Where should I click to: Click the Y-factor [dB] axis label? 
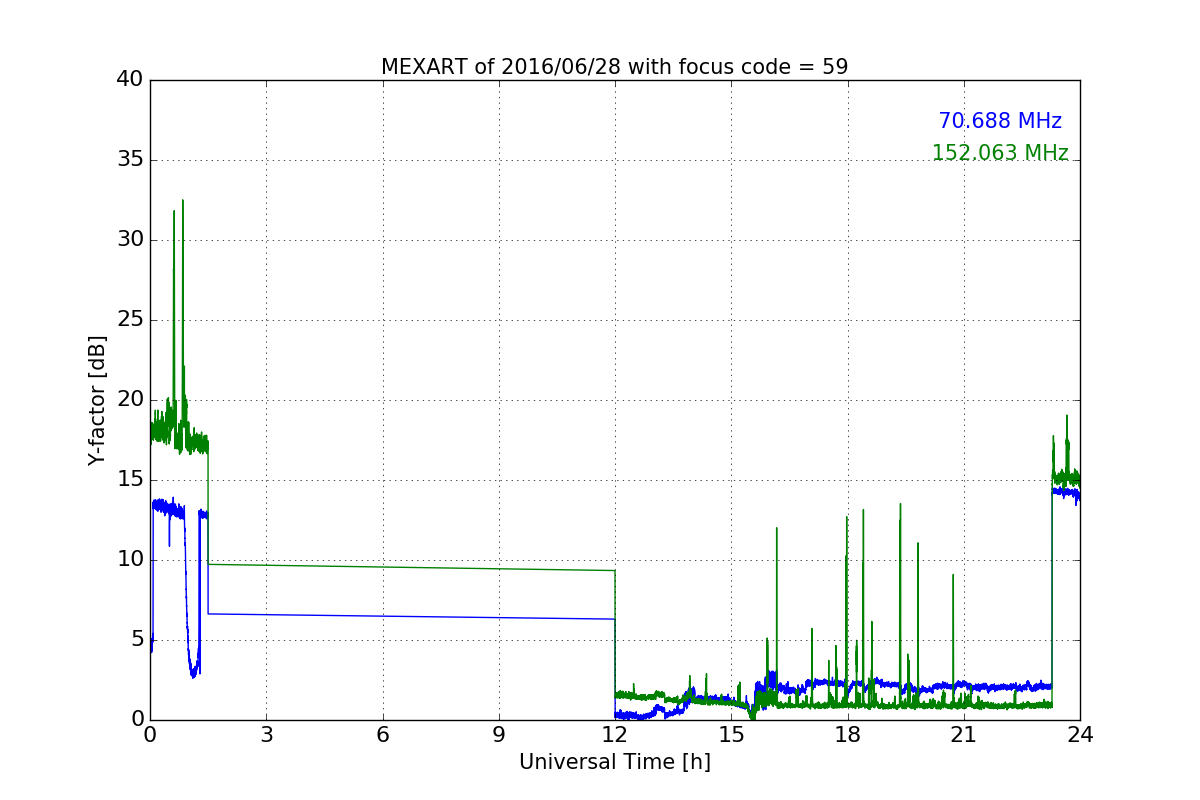point(97,400)
